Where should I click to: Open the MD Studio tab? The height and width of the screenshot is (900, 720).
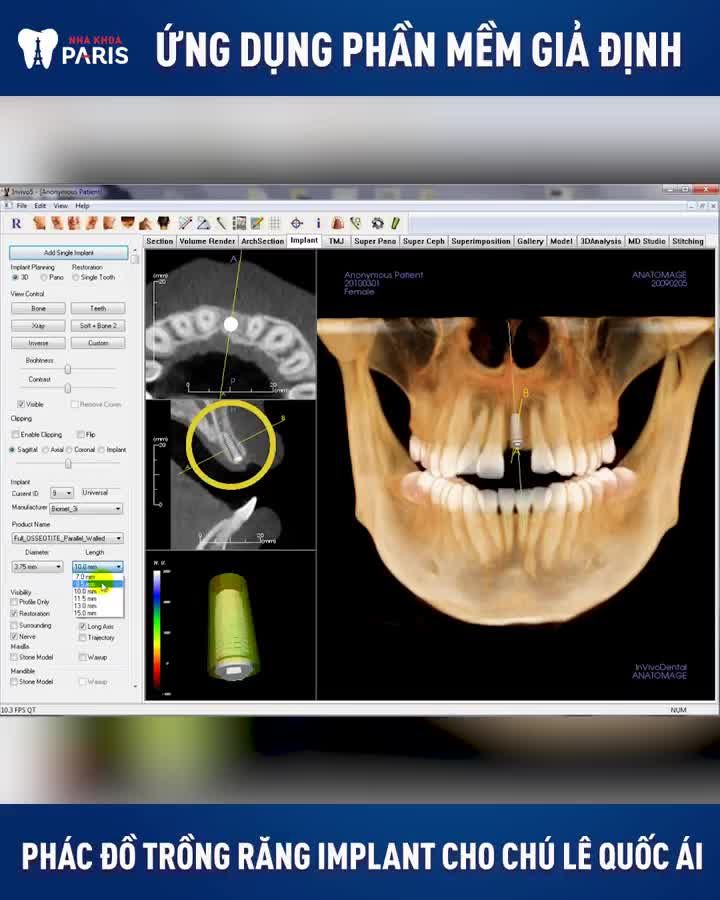click(647, 241)
